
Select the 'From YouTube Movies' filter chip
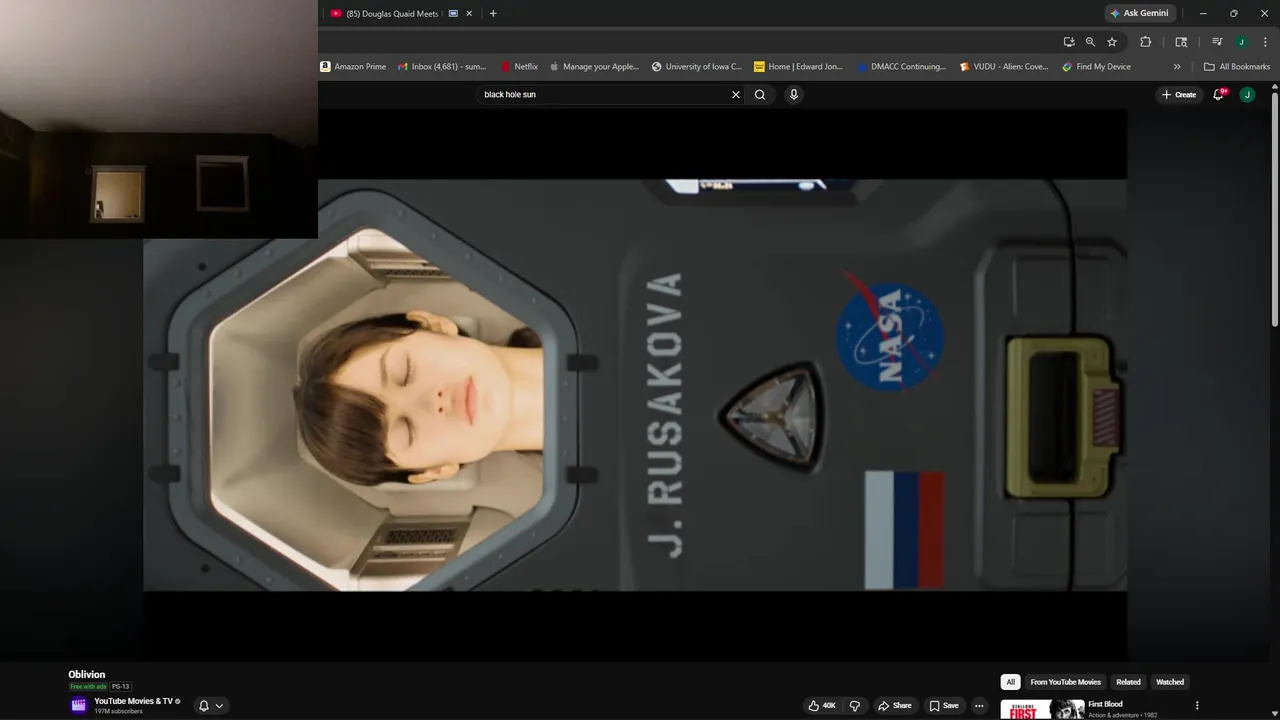tap(1065, 682)
